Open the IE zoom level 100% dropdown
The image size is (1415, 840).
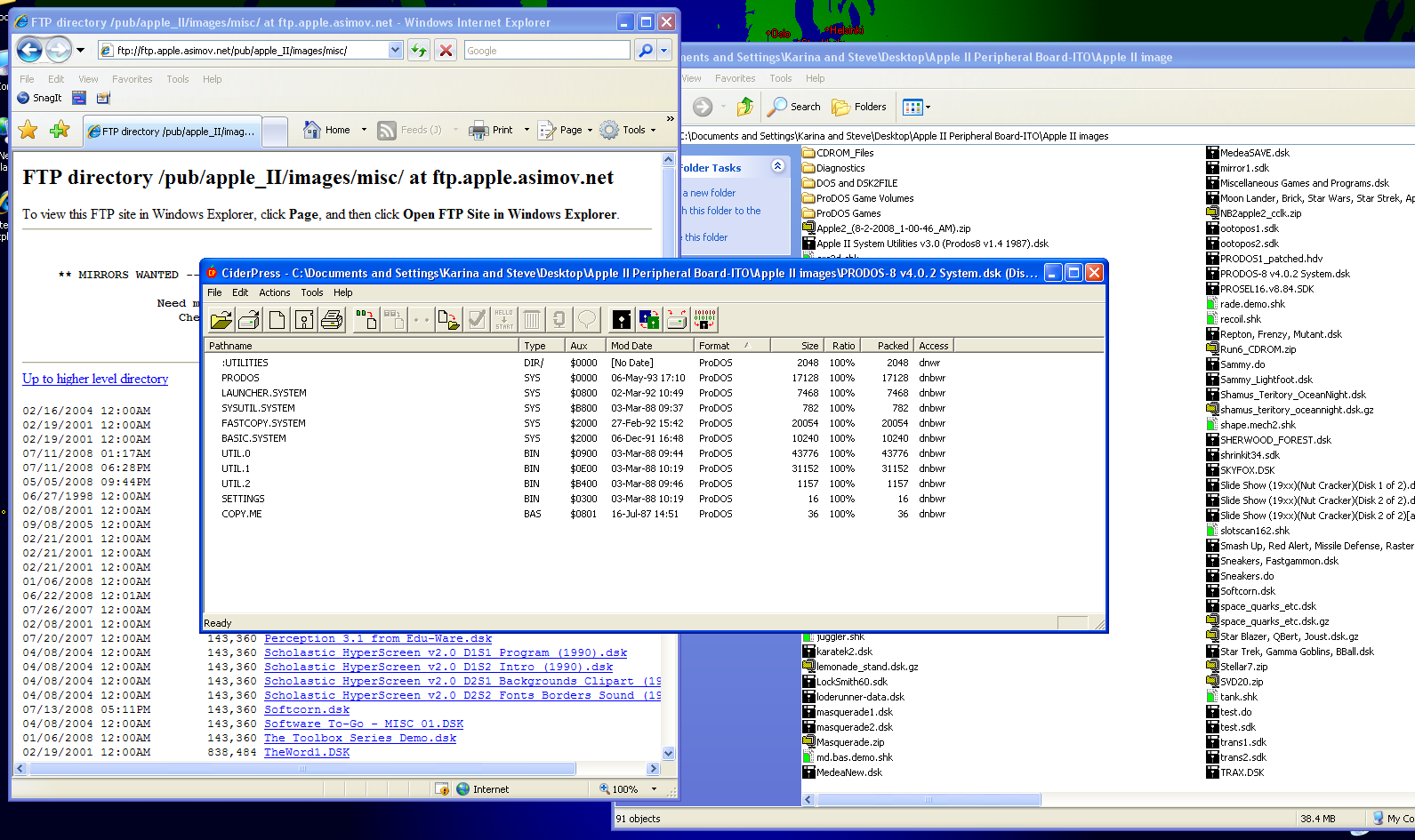(x=654, y=789)
